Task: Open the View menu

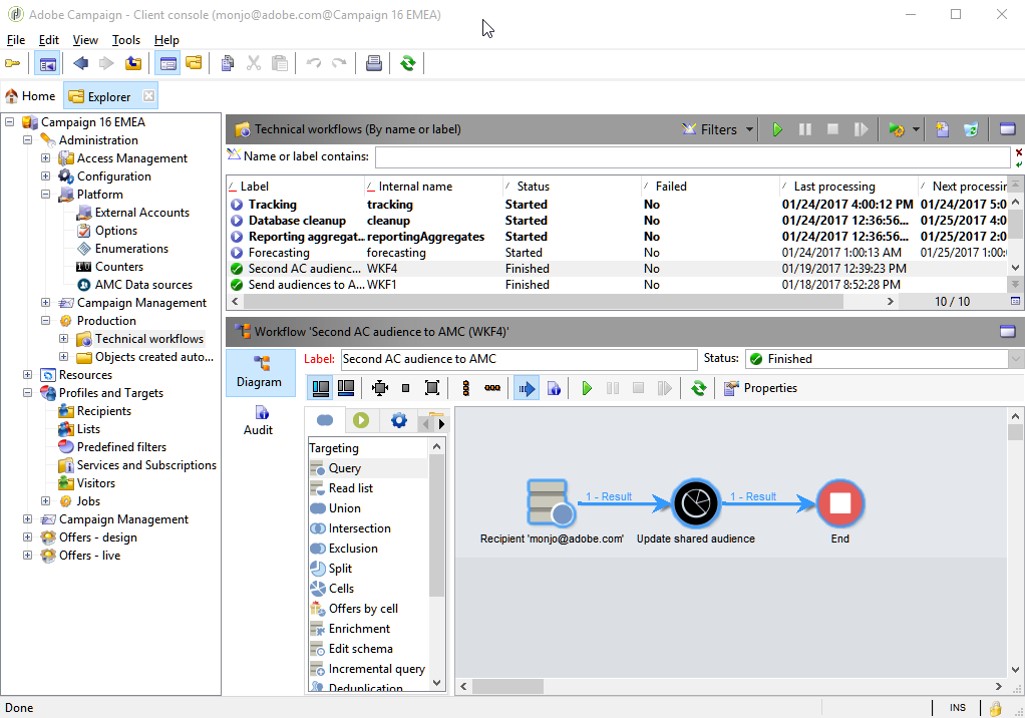Action: click(85, 40)
